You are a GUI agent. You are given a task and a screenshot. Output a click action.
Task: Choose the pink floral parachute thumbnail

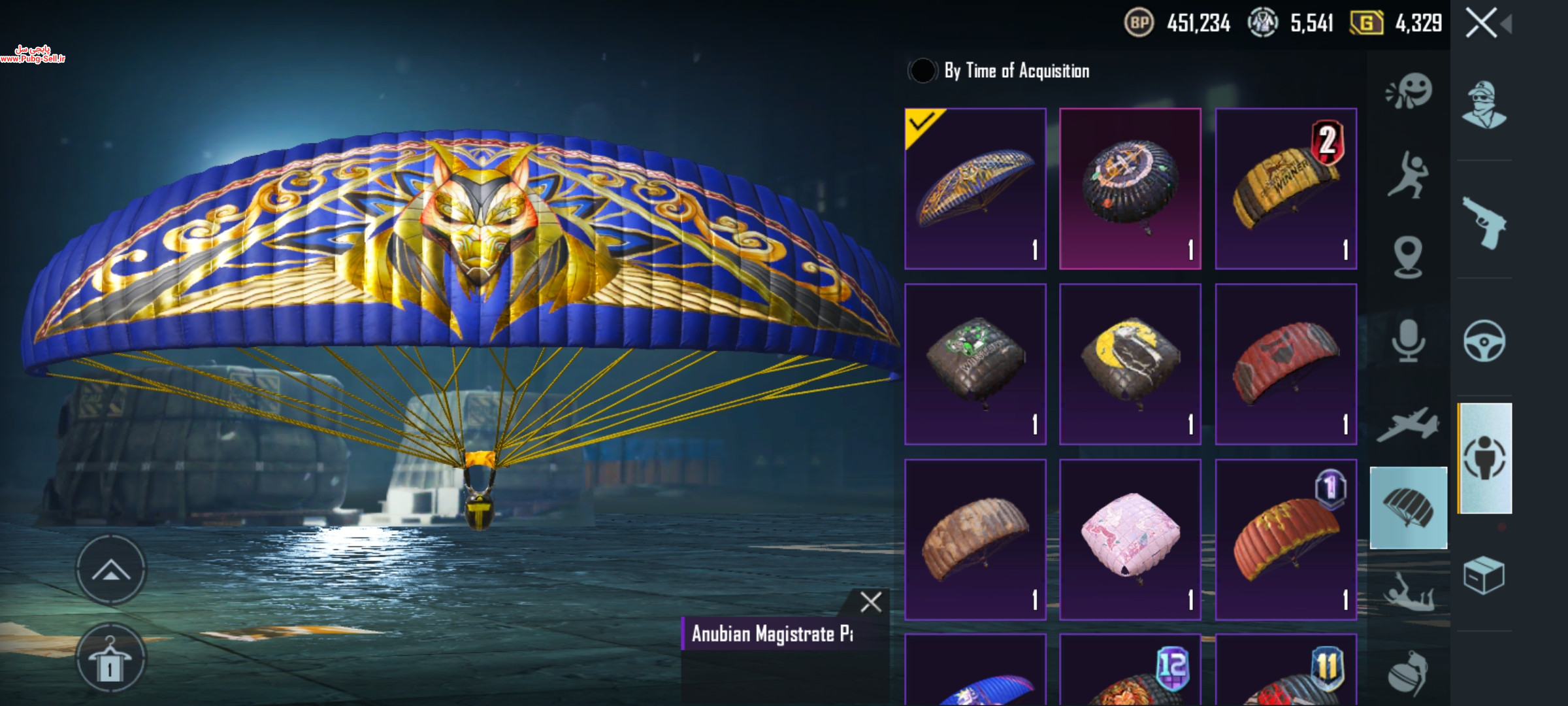pyautogui.click(x=1130, y=539)
